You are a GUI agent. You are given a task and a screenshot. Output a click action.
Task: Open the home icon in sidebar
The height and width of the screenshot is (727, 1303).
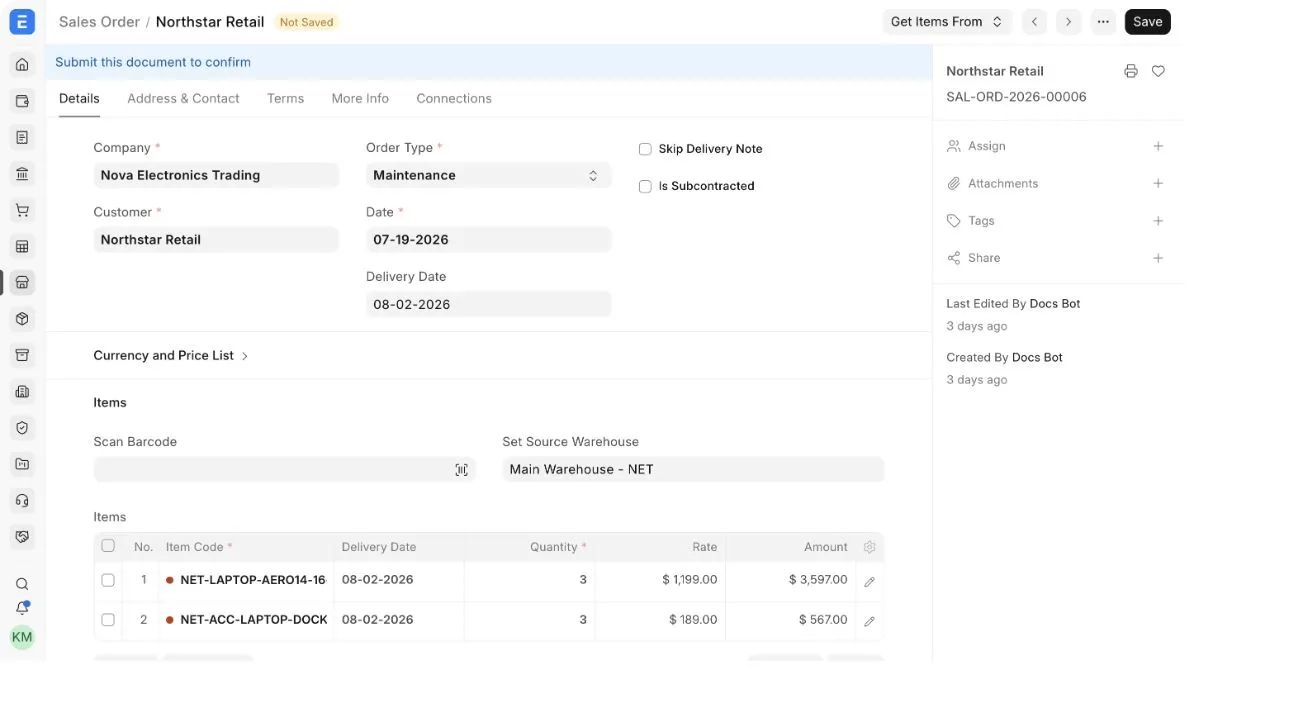tap(22, 65)
